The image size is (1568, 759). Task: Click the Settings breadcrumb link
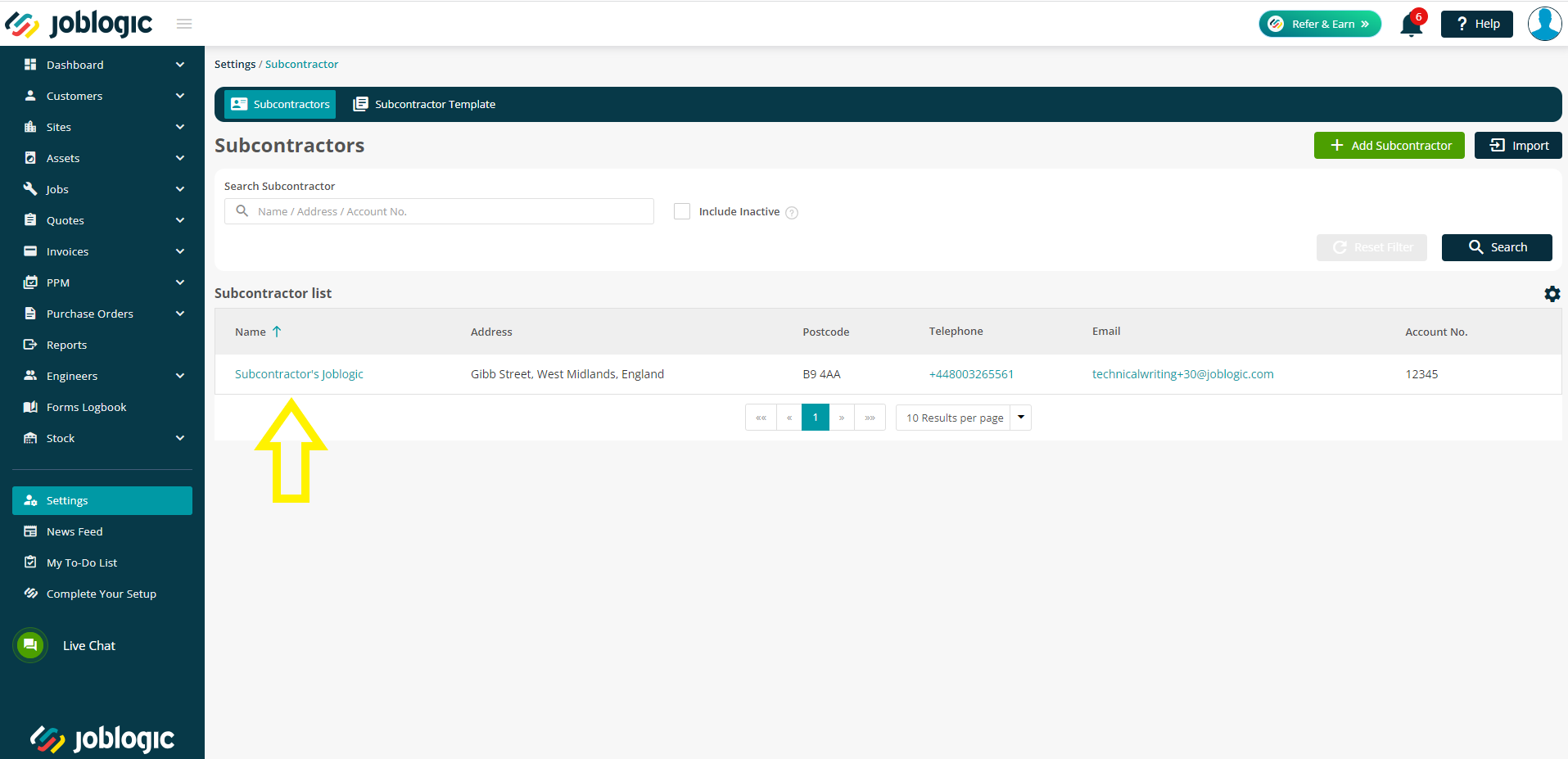click(235, 64)
